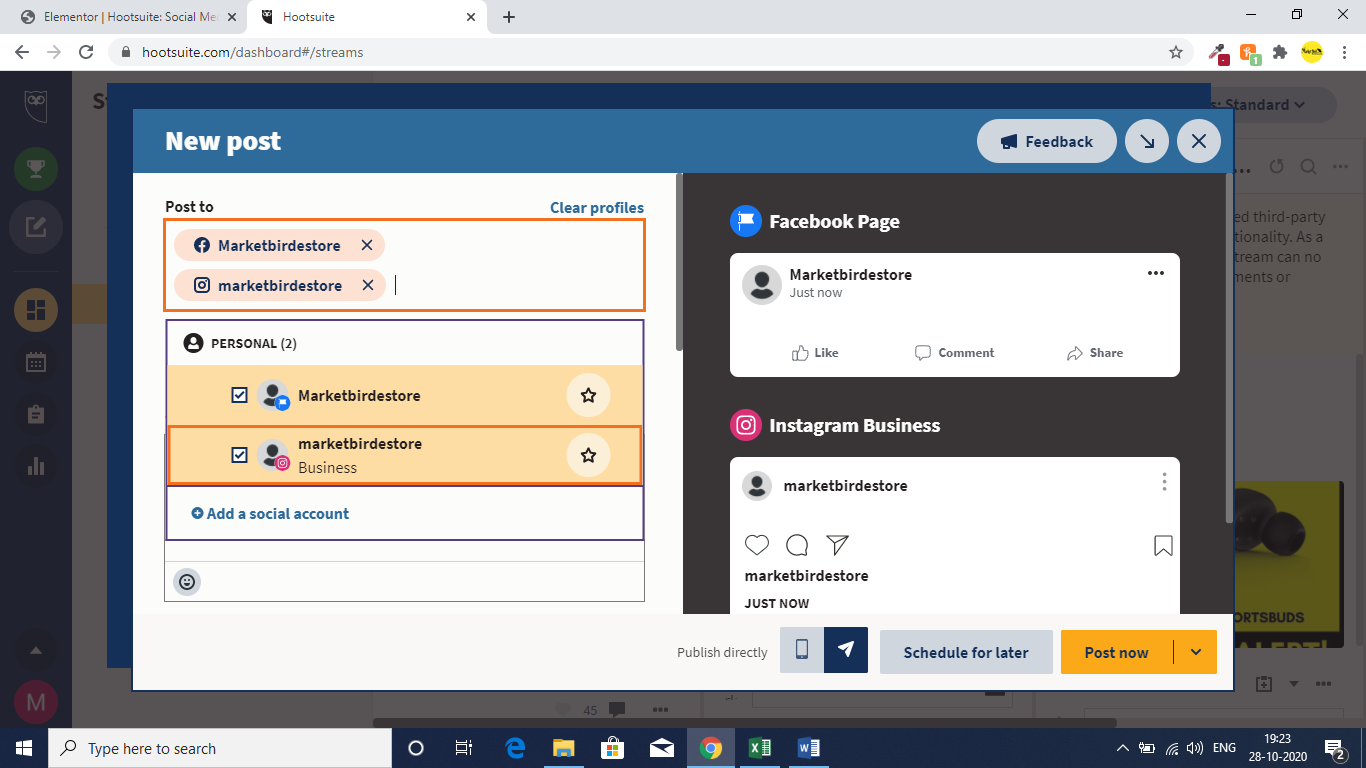Image resolution: width=1366 pixels, height=768 pixels.
Task: Favorite the Instagram marketbirdestore account star
Action: 588,455
